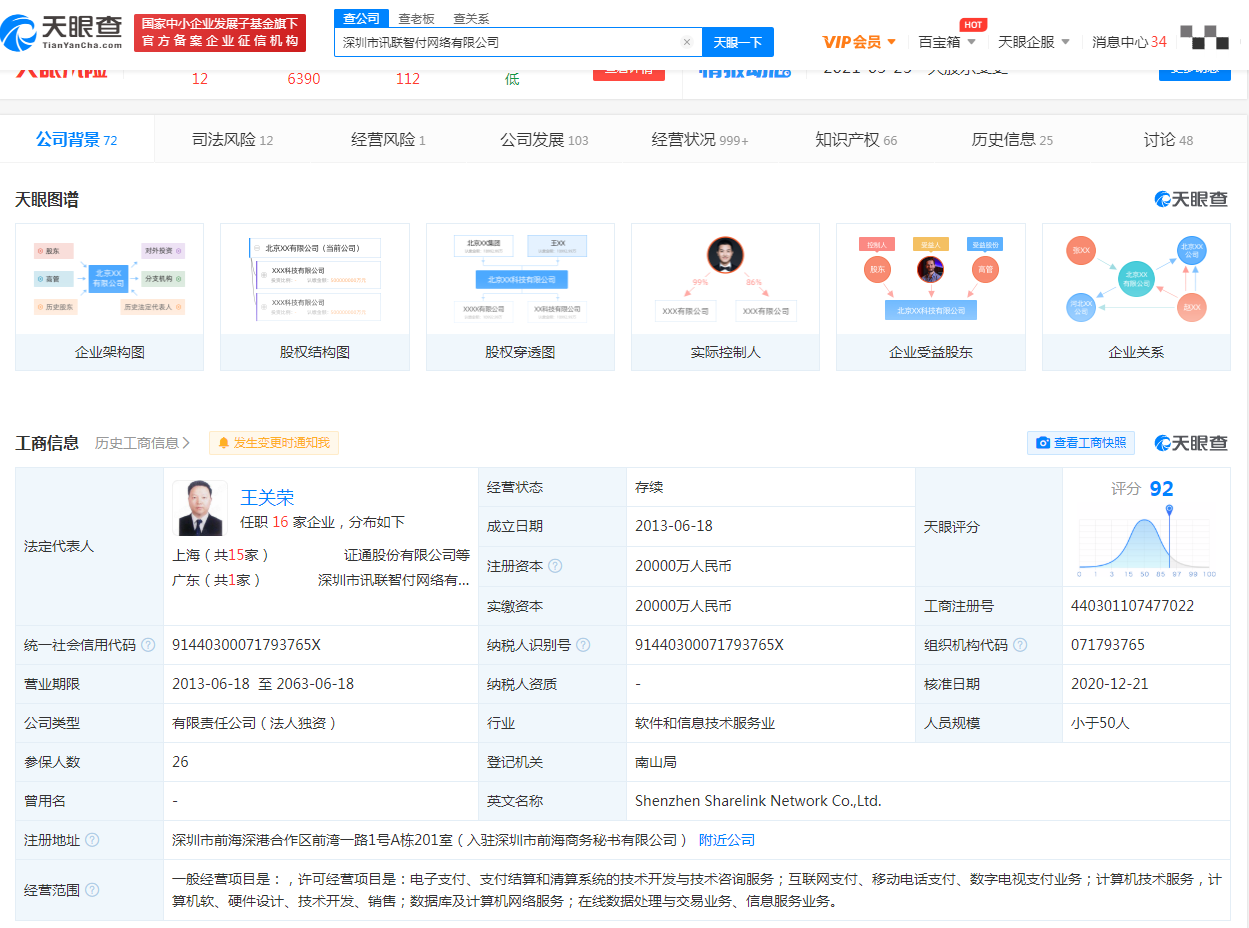The image size is (1249, 928).
Task: Open the 深圳市讯联智付网络有... company link
Action: [394, 580]
